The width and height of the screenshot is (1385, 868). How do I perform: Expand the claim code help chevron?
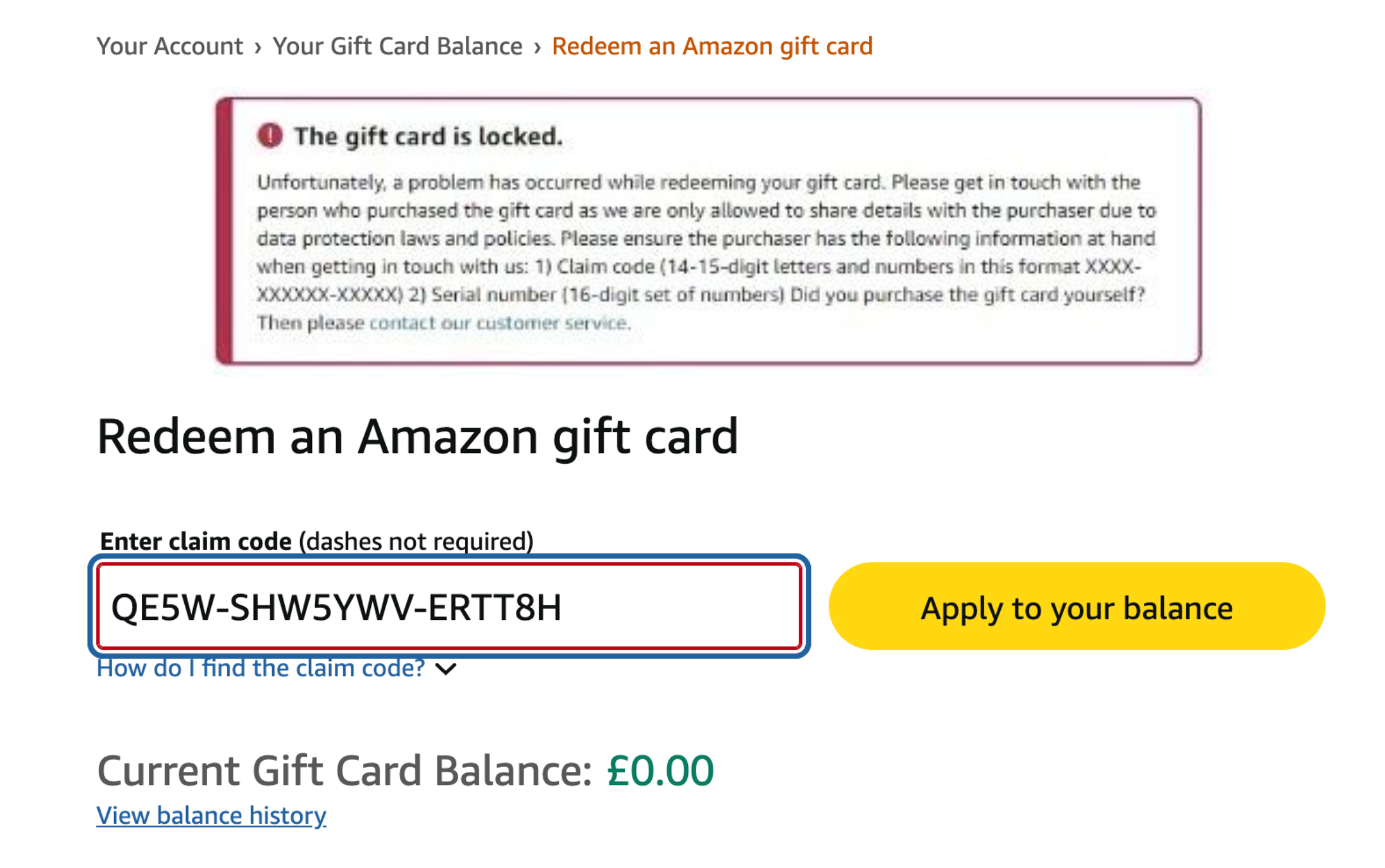pyautogui.click(x=446, y=669)
